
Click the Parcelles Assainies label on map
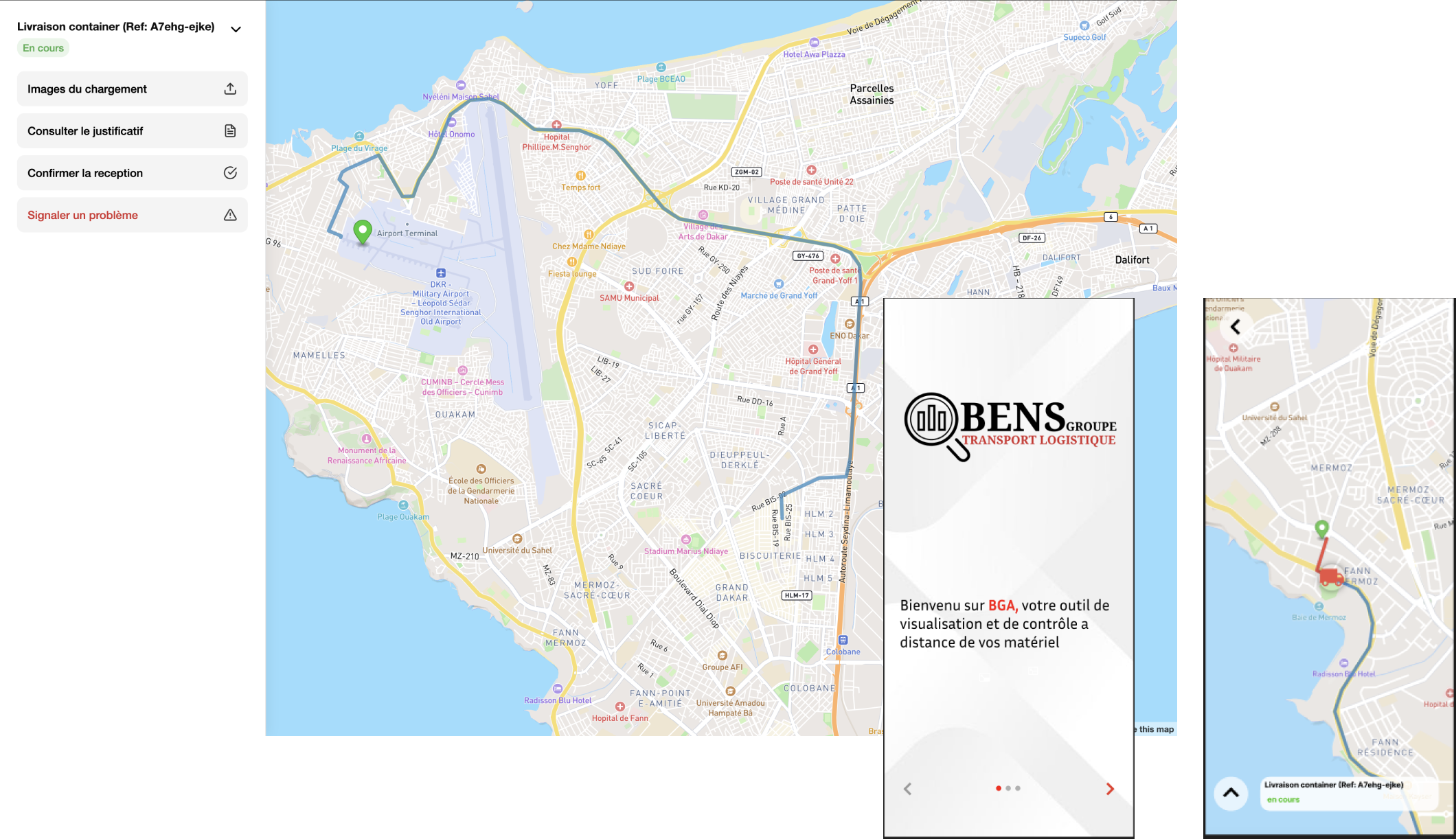[x=872, y=94]
